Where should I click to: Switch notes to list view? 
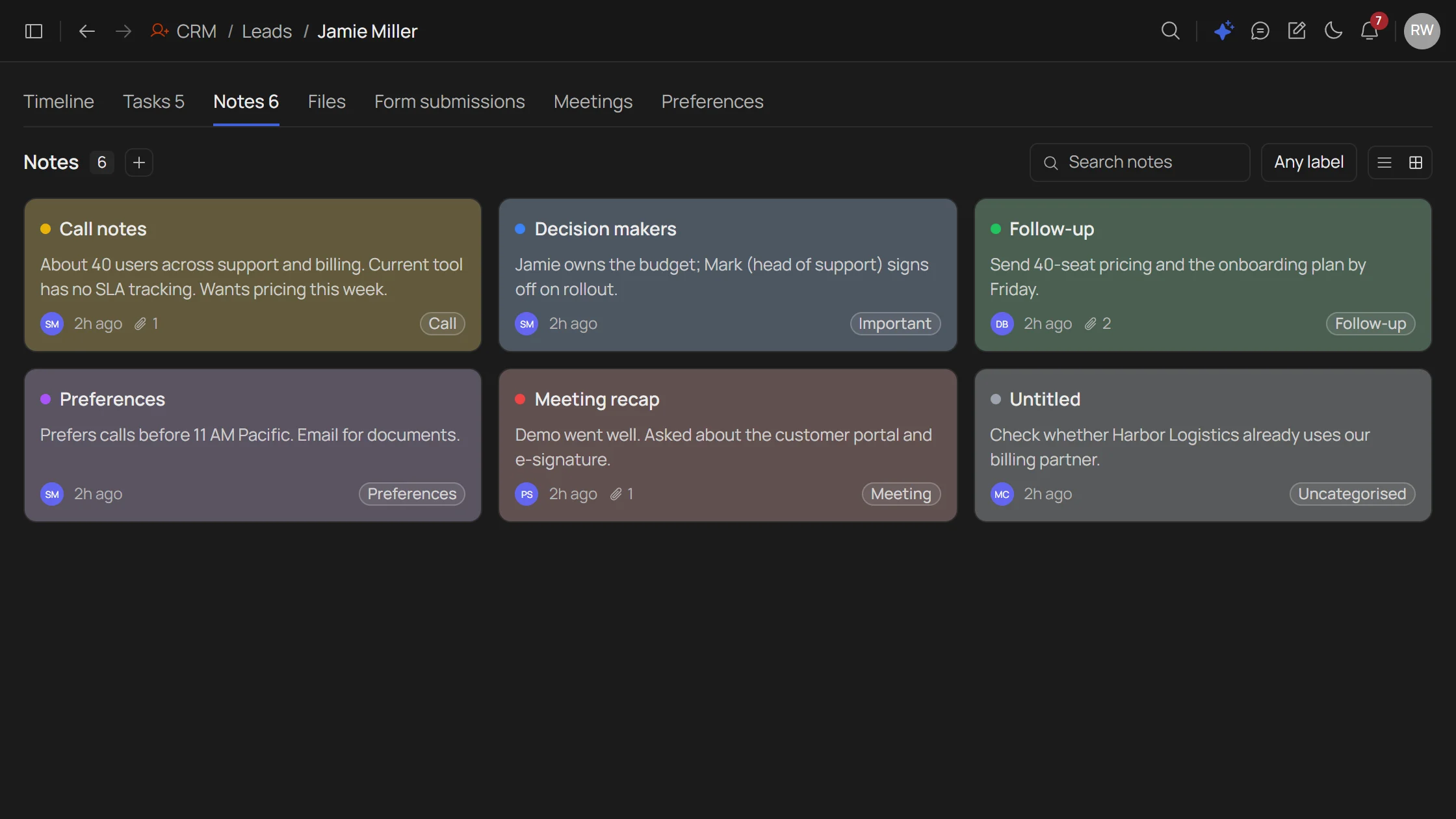pyautogui.click(x=1384, y=162)
